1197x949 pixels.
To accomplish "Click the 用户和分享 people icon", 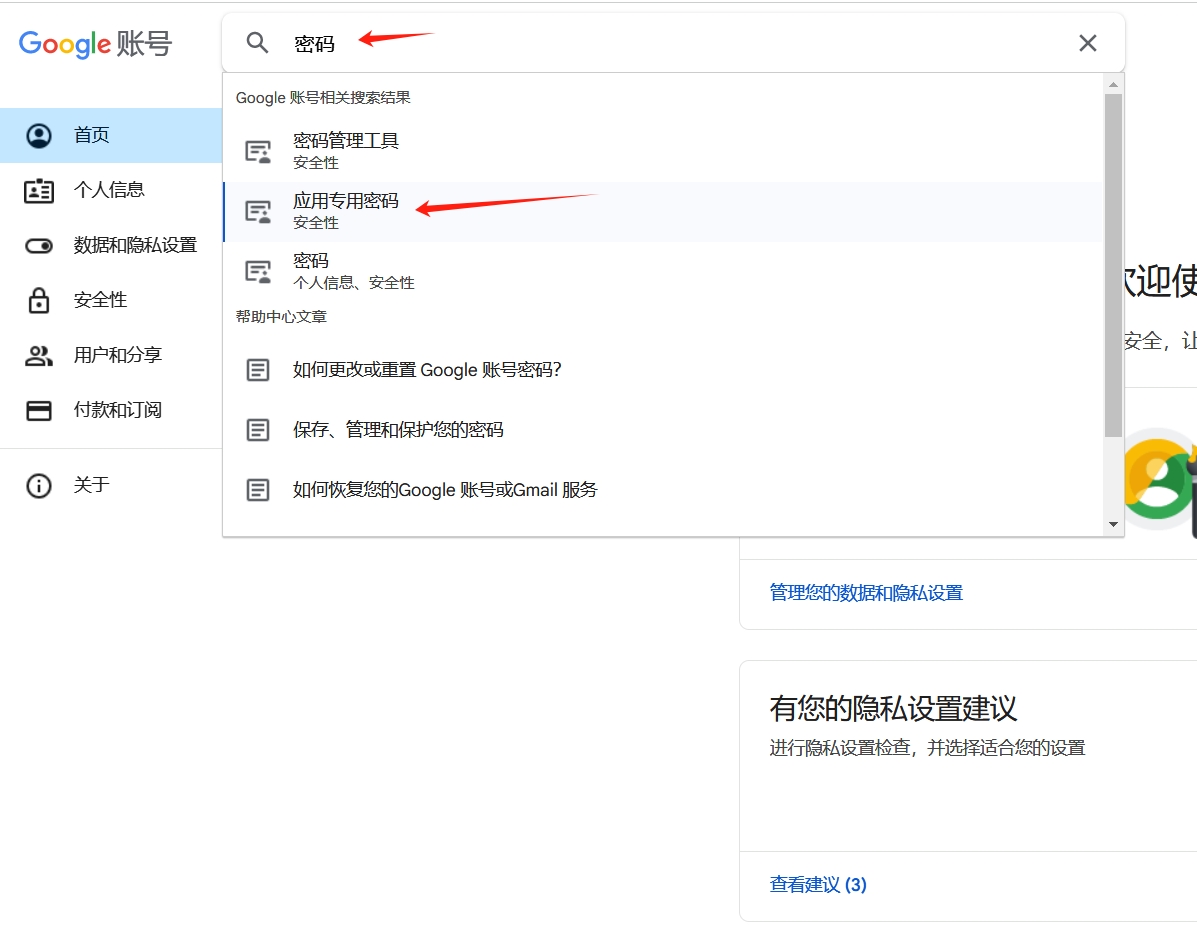I will click(39, 356).
